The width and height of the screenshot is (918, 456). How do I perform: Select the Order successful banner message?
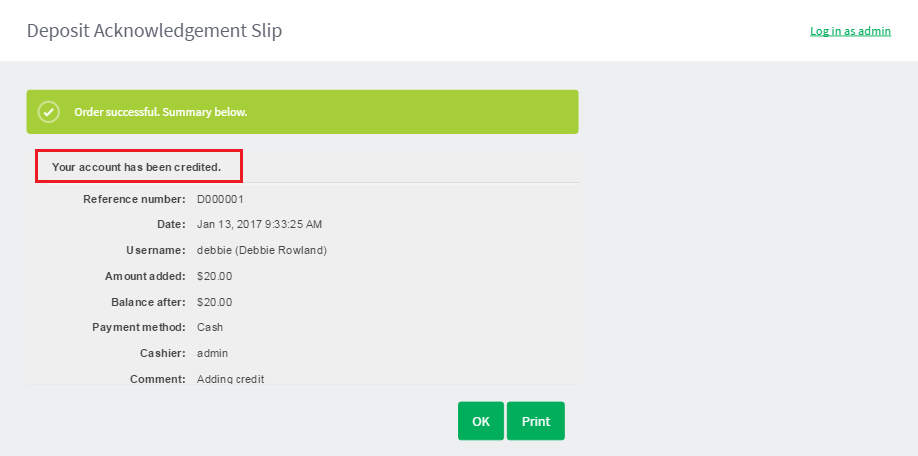pos(161,112)
